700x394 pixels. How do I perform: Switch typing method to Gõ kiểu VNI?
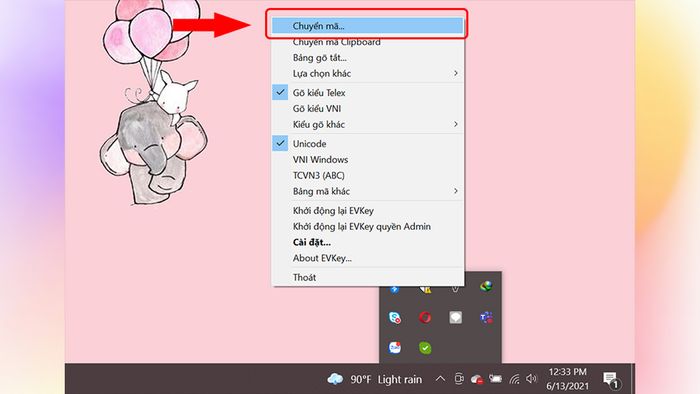coord(367,108)
